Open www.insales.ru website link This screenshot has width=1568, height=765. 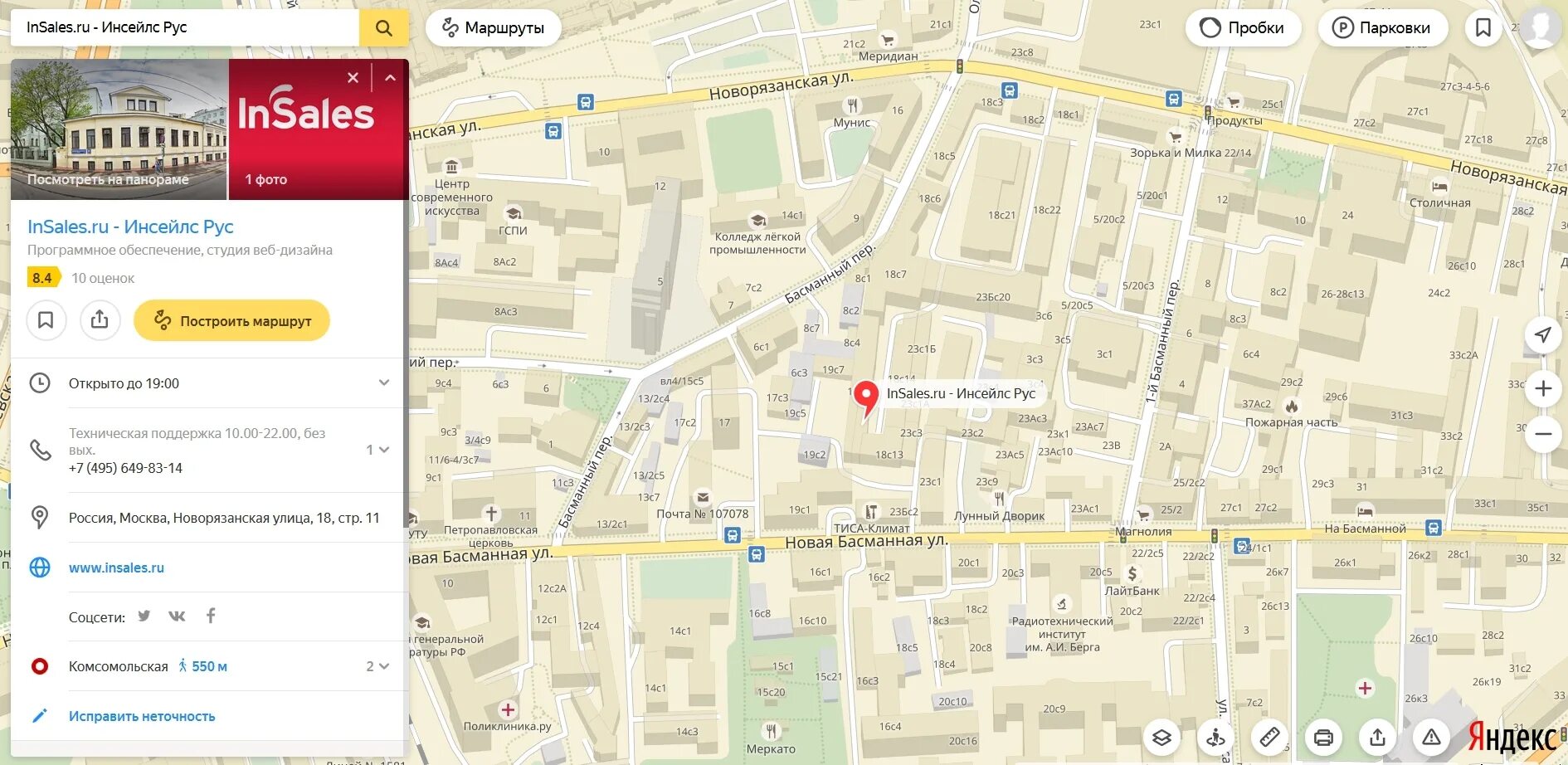pos(116,568)
